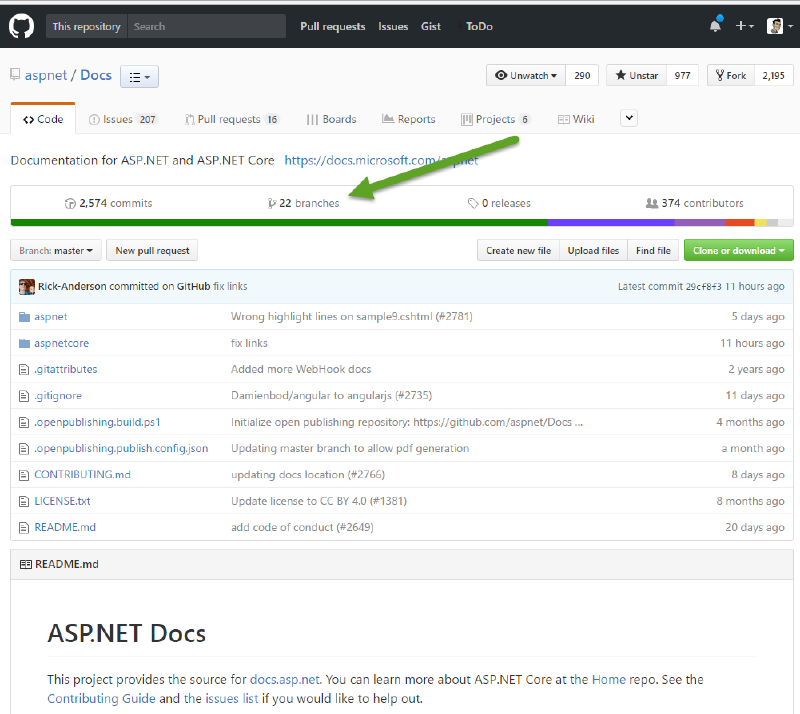The image size is (800, 714).
Task: Open the notifications bell icon
Action: 715,25
